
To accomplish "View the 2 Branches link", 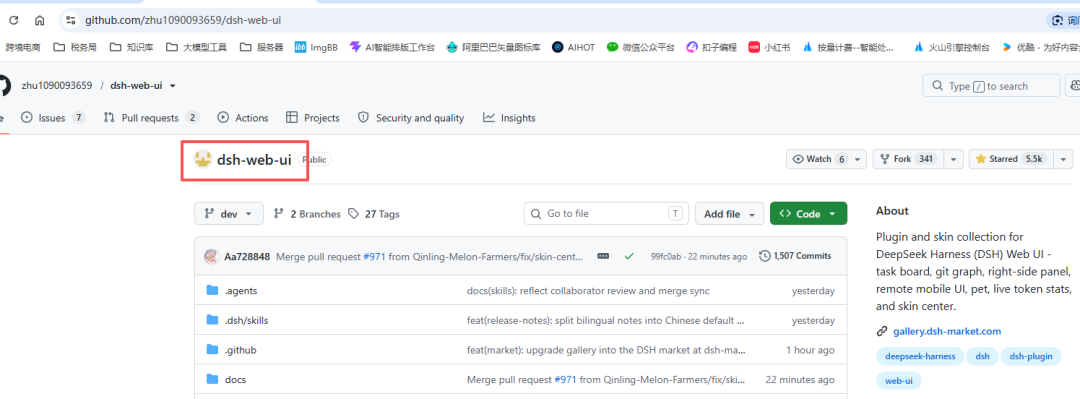I will coord(307,214).
